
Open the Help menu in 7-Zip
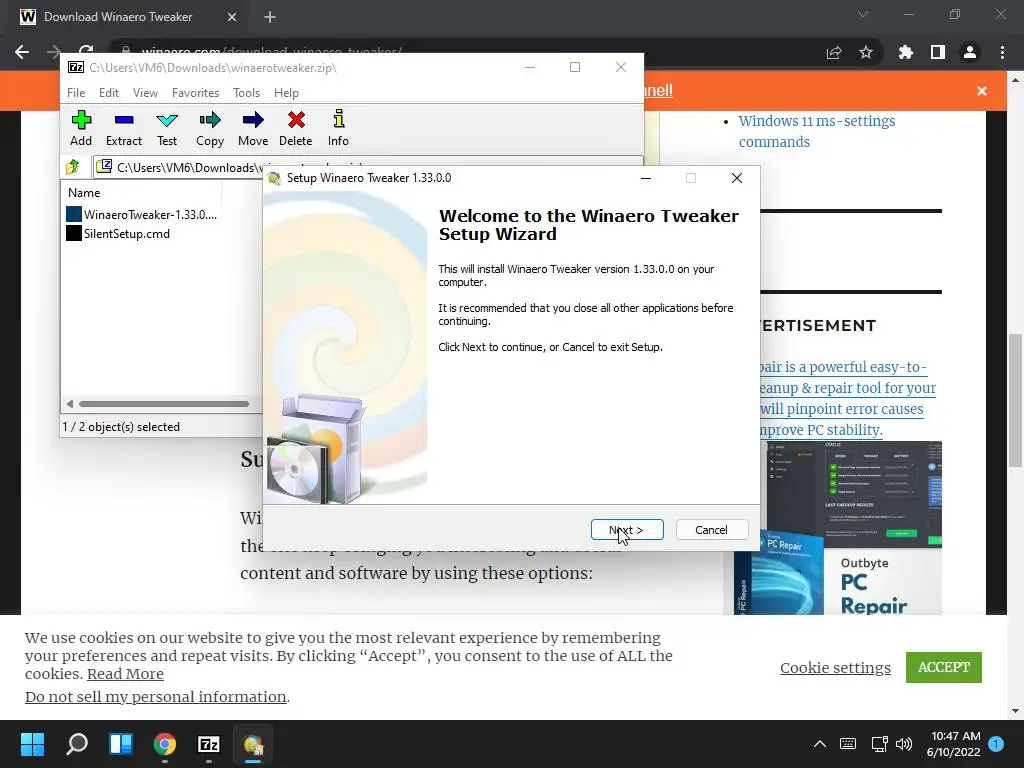pos(286,93)
